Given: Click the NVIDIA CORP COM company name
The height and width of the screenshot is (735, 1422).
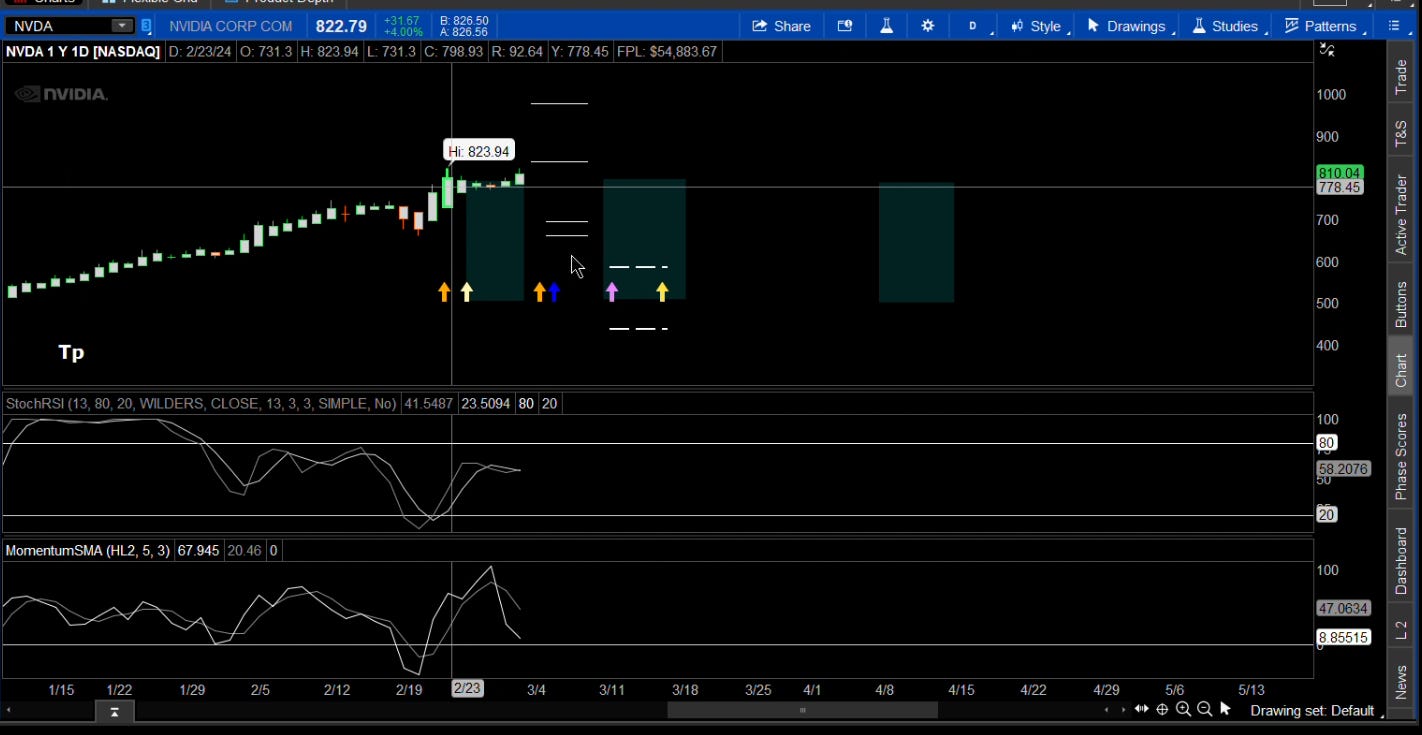Looking at the screenshot, I should [x=231, y=26].
